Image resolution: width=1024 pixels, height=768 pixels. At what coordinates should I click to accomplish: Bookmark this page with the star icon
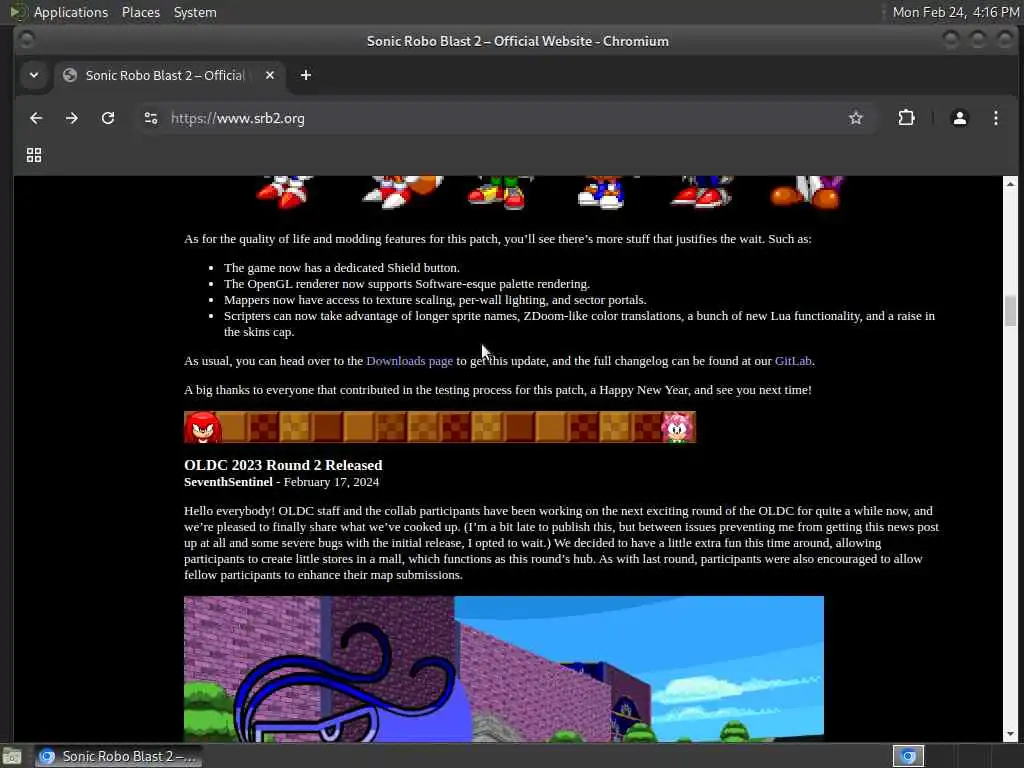tap(856, 118)
